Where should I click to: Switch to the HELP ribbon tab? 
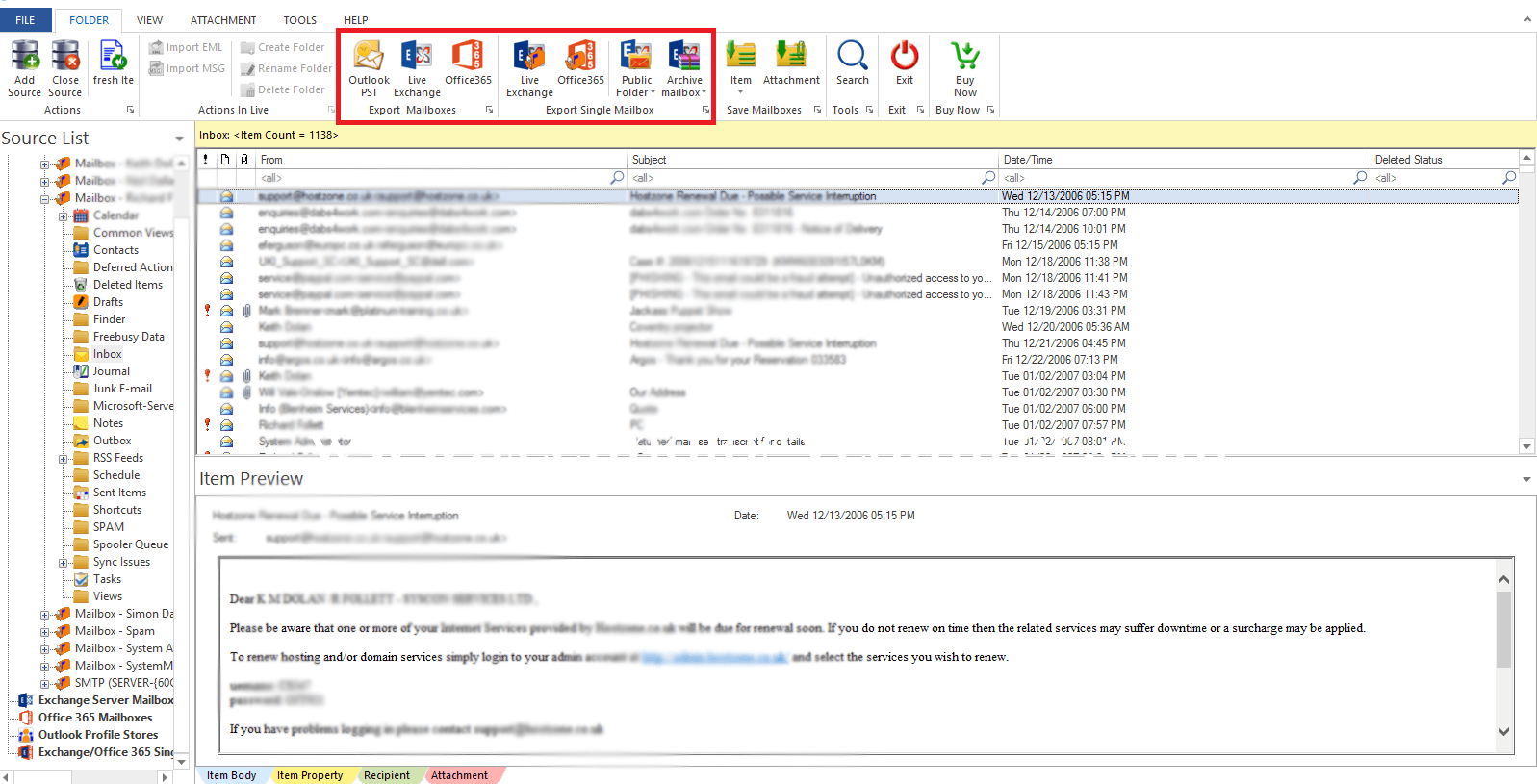pyautogui.click(x=356, y=20)
